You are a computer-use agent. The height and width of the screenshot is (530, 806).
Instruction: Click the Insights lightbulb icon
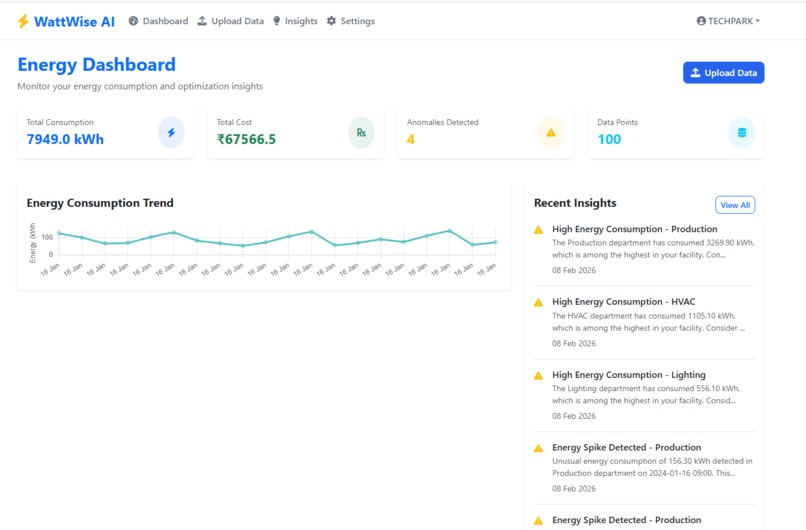[277, 21]
